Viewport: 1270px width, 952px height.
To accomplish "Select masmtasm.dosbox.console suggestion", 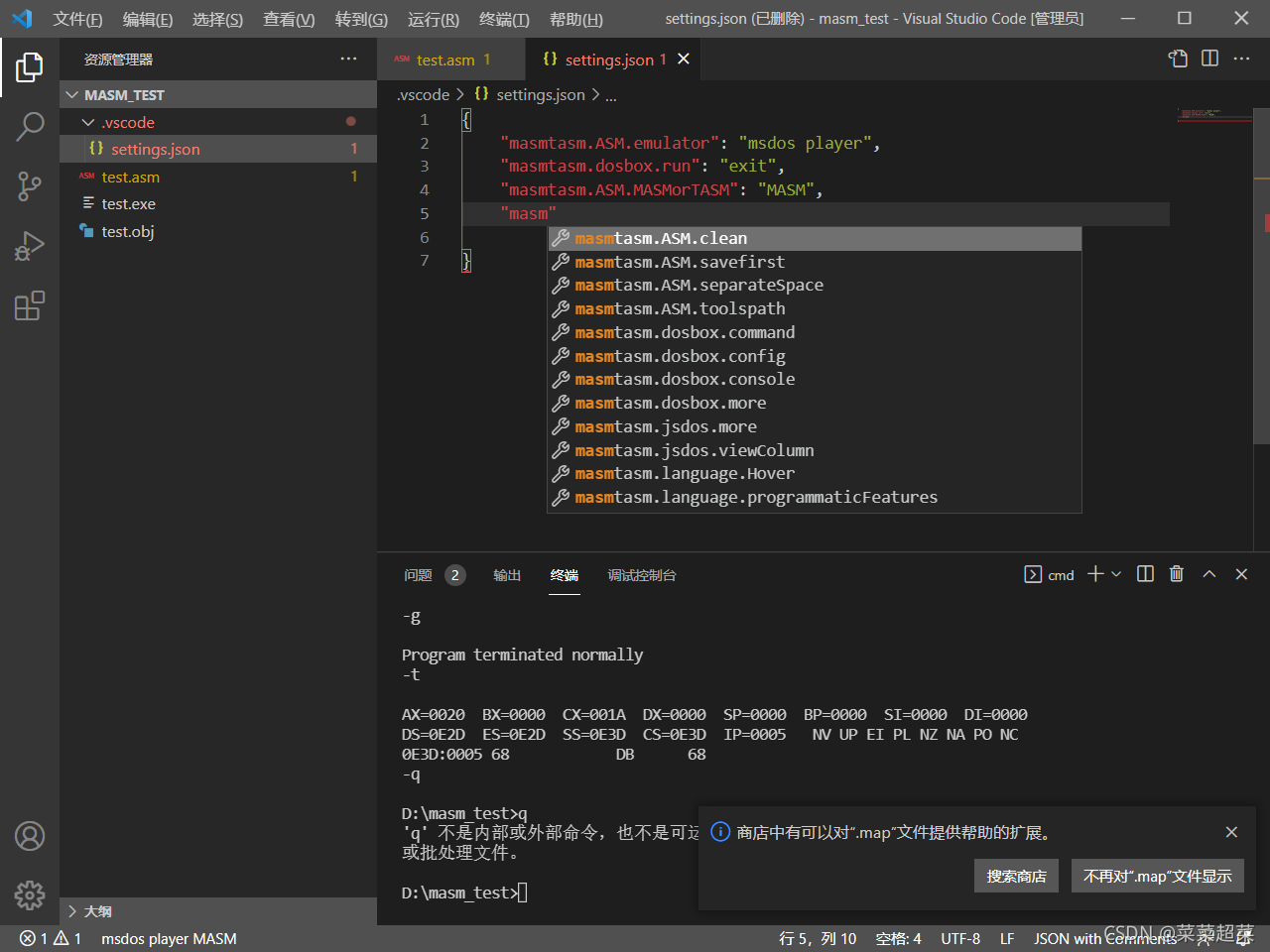I will coord(815,379).
